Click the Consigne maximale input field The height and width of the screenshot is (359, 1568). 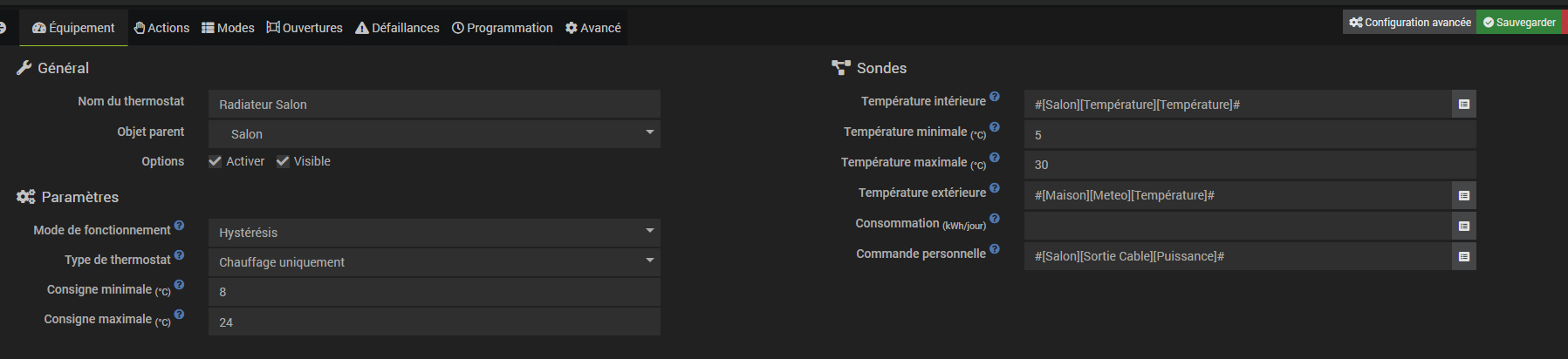click(434, 322)
